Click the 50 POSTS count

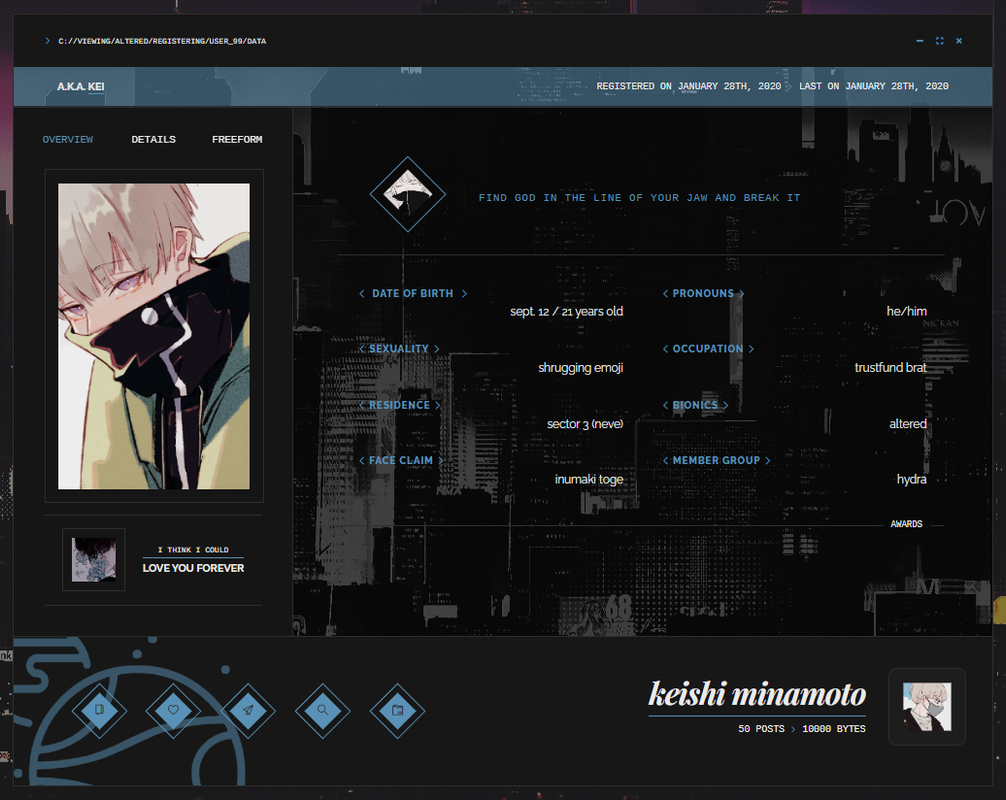tap(761, 729)
